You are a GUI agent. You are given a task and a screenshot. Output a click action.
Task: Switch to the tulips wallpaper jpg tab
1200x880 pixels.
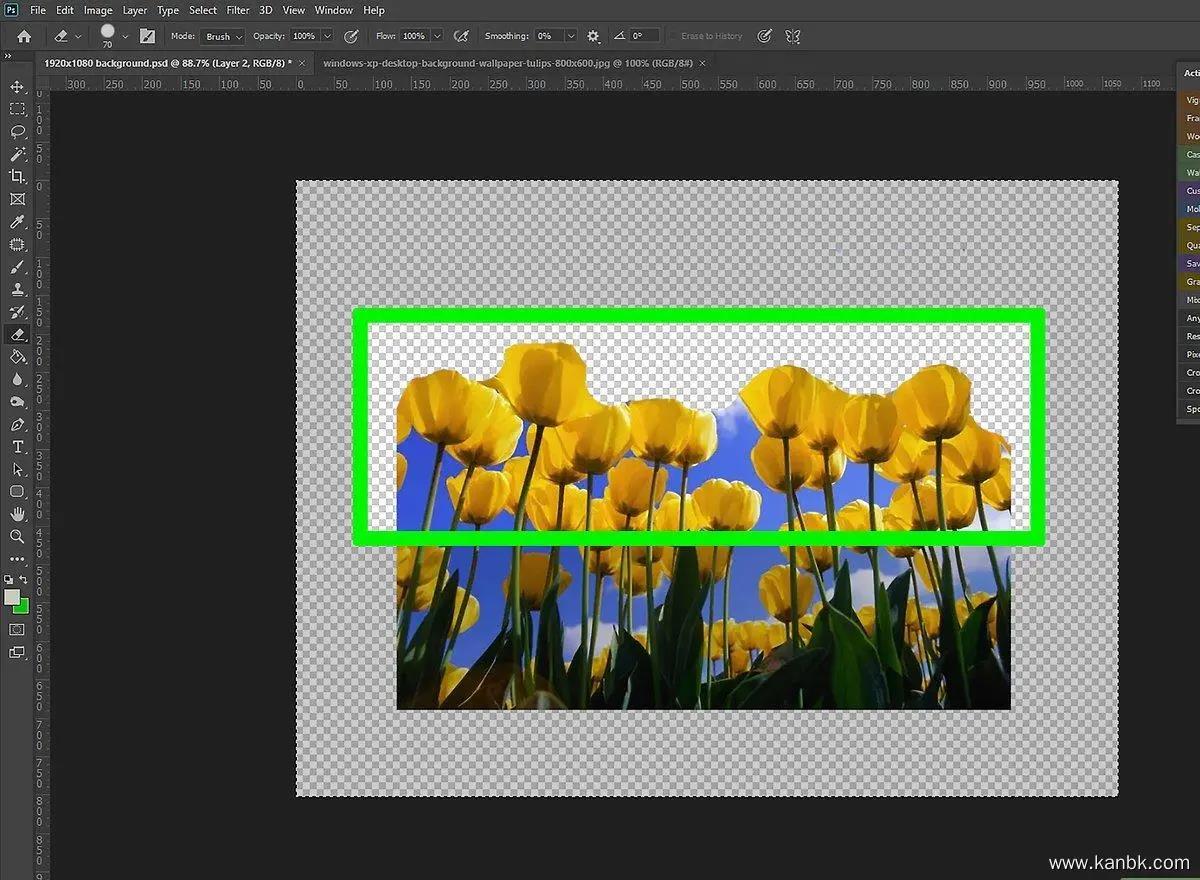508,63
